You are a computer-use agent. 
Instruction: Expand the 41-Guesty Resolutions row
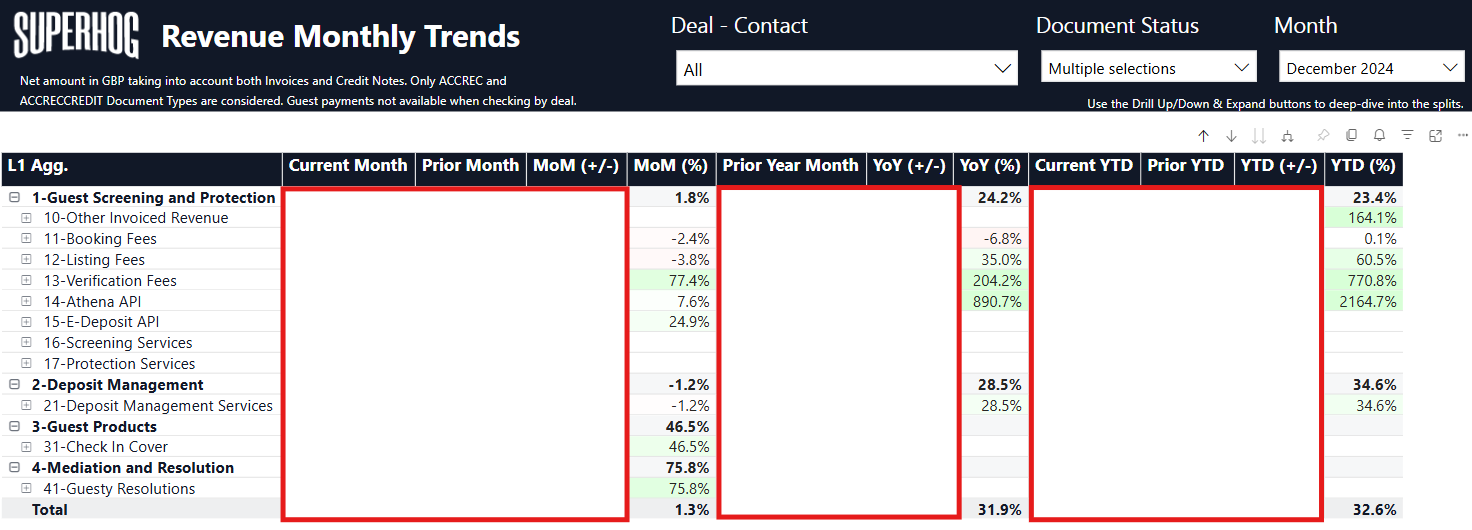pos(27,489)
